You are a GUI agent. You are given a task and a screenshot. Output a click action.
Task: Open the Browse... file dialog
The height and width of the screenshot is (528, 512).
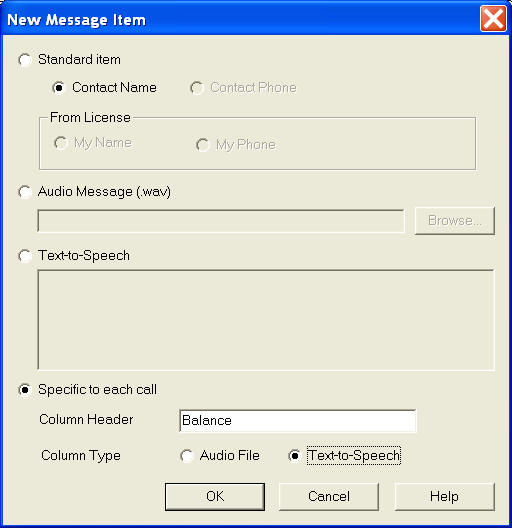pos(455,221)
